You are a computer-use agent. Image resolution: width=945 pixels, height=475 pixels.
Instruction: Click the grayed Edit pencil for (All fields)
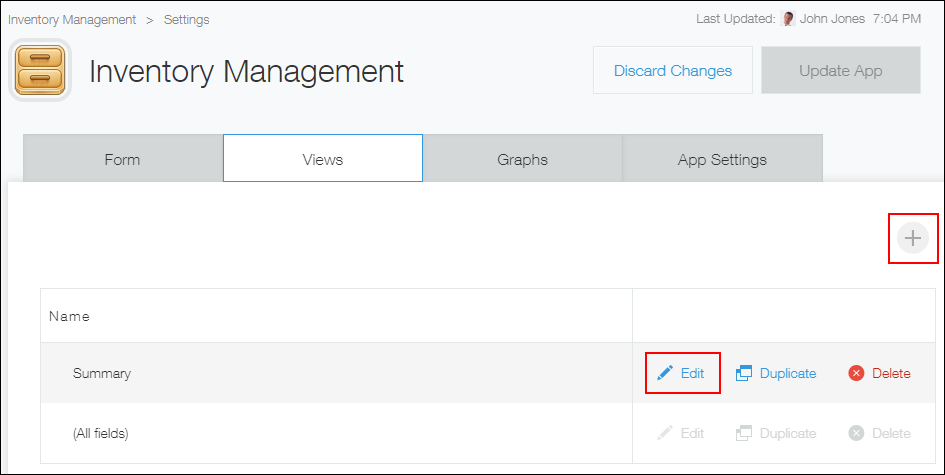[665, 433]
